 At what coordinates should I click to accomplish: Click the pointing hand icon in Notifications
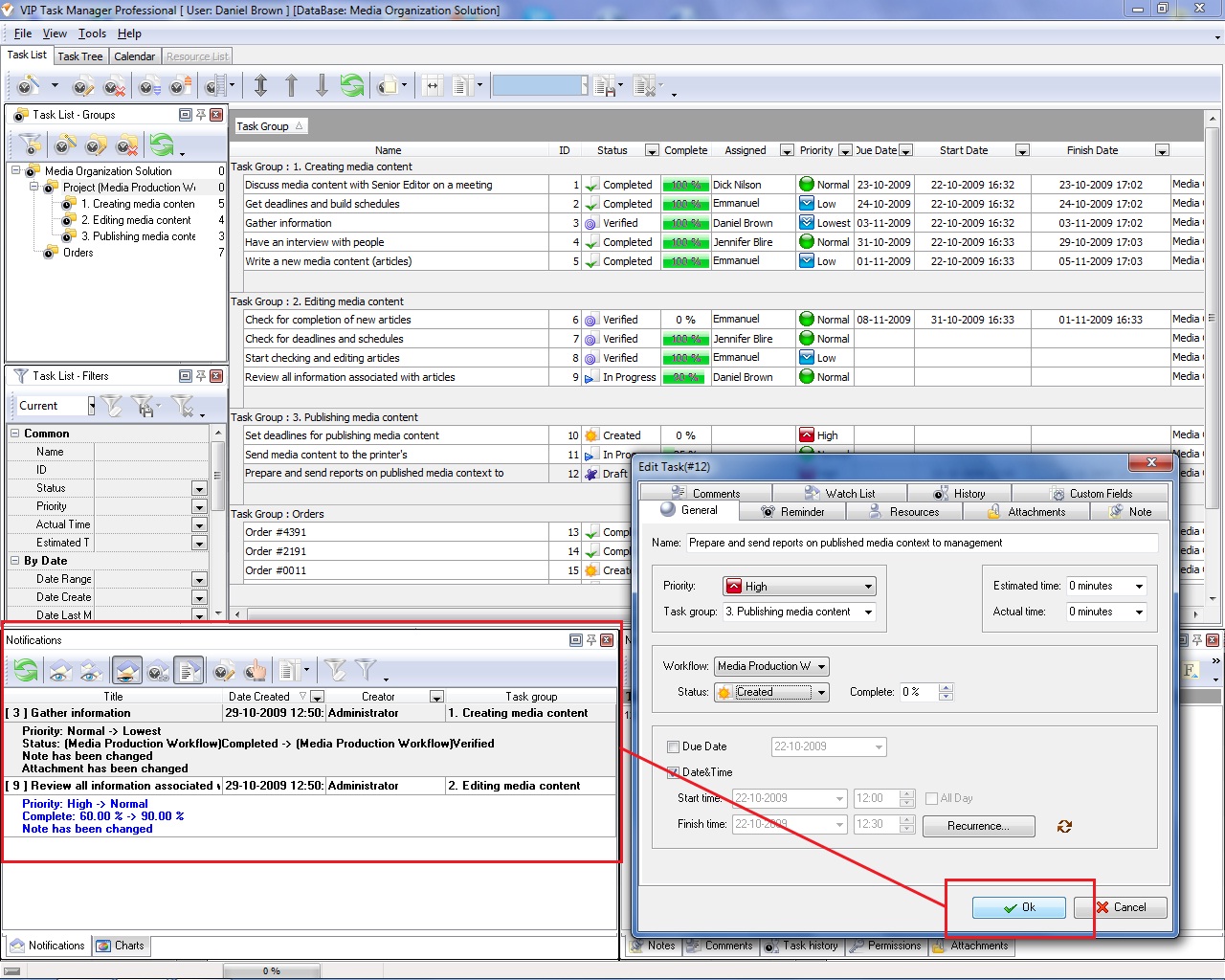(256, 670)
